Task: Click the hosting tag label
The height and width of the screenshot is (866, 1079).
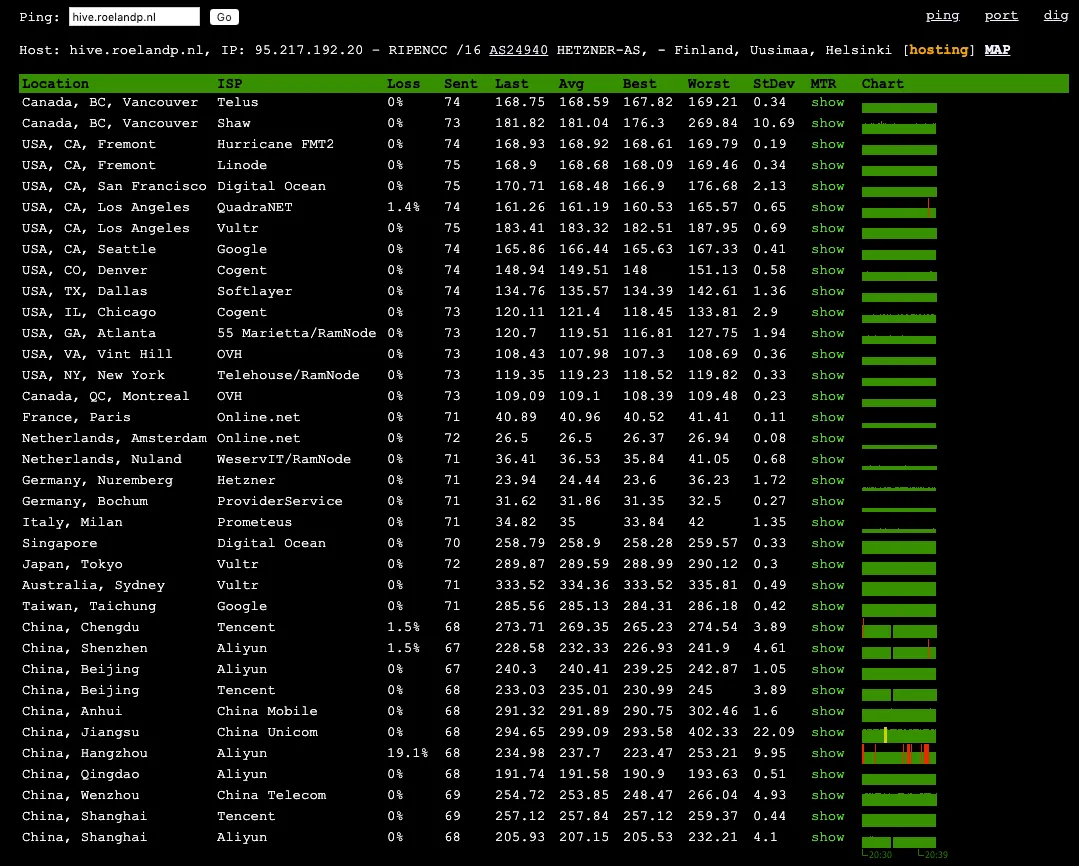Action: coord(938,50)
